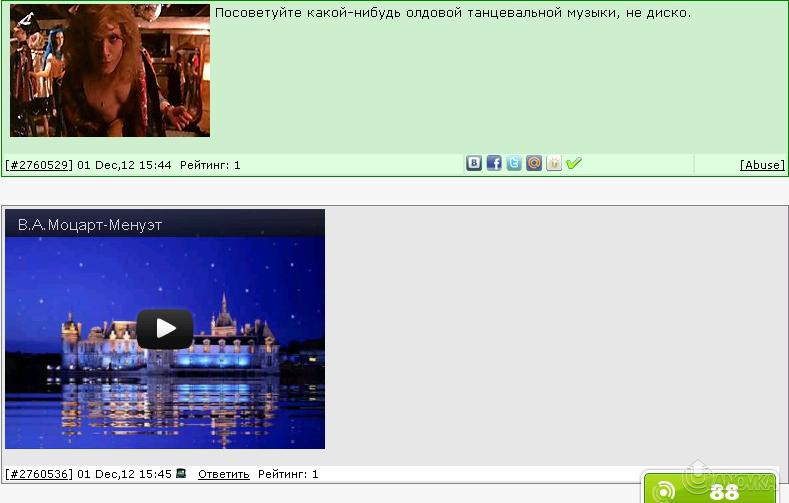This screenshot has width=789, height=503.
Task: Click the first post's message text
Action: tap(453, 13)
